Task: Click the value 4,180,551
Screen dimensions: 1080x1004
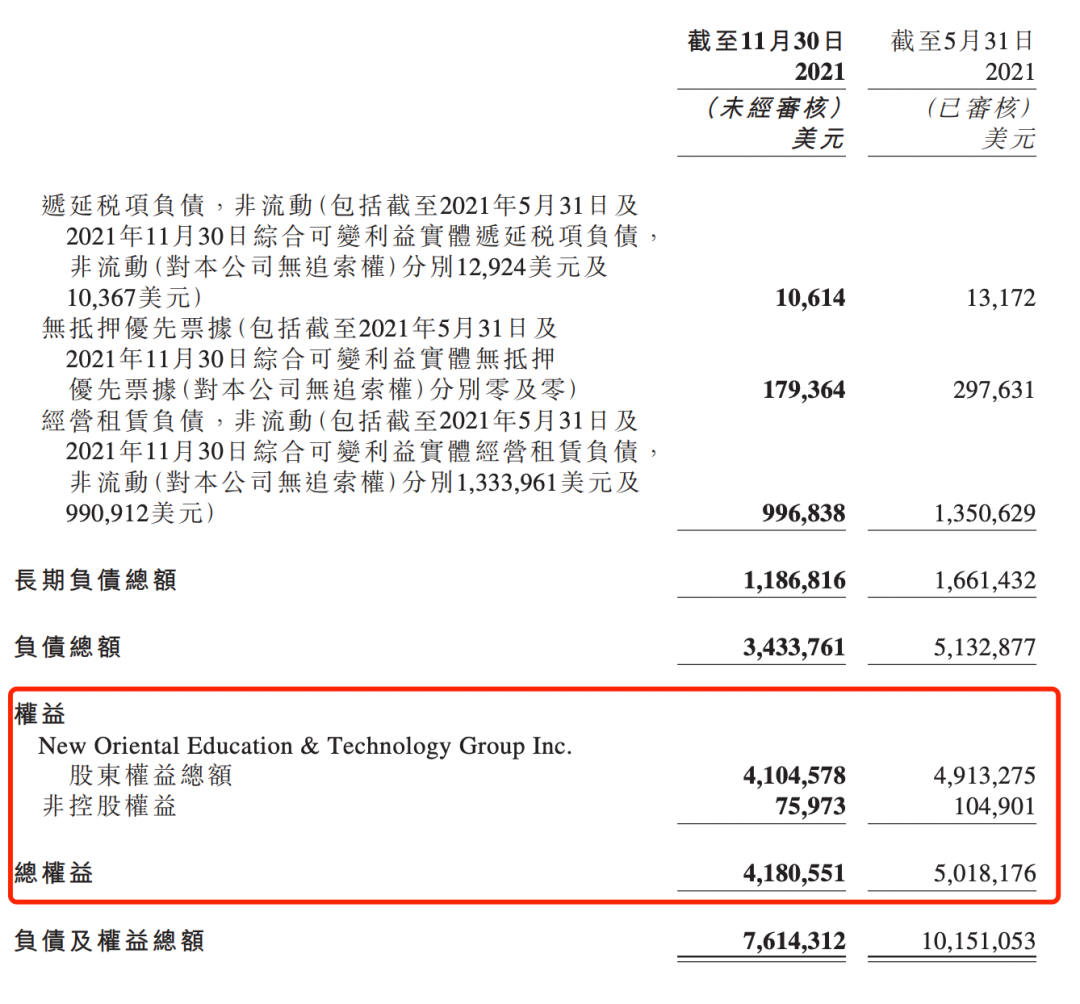Action: 794,874
